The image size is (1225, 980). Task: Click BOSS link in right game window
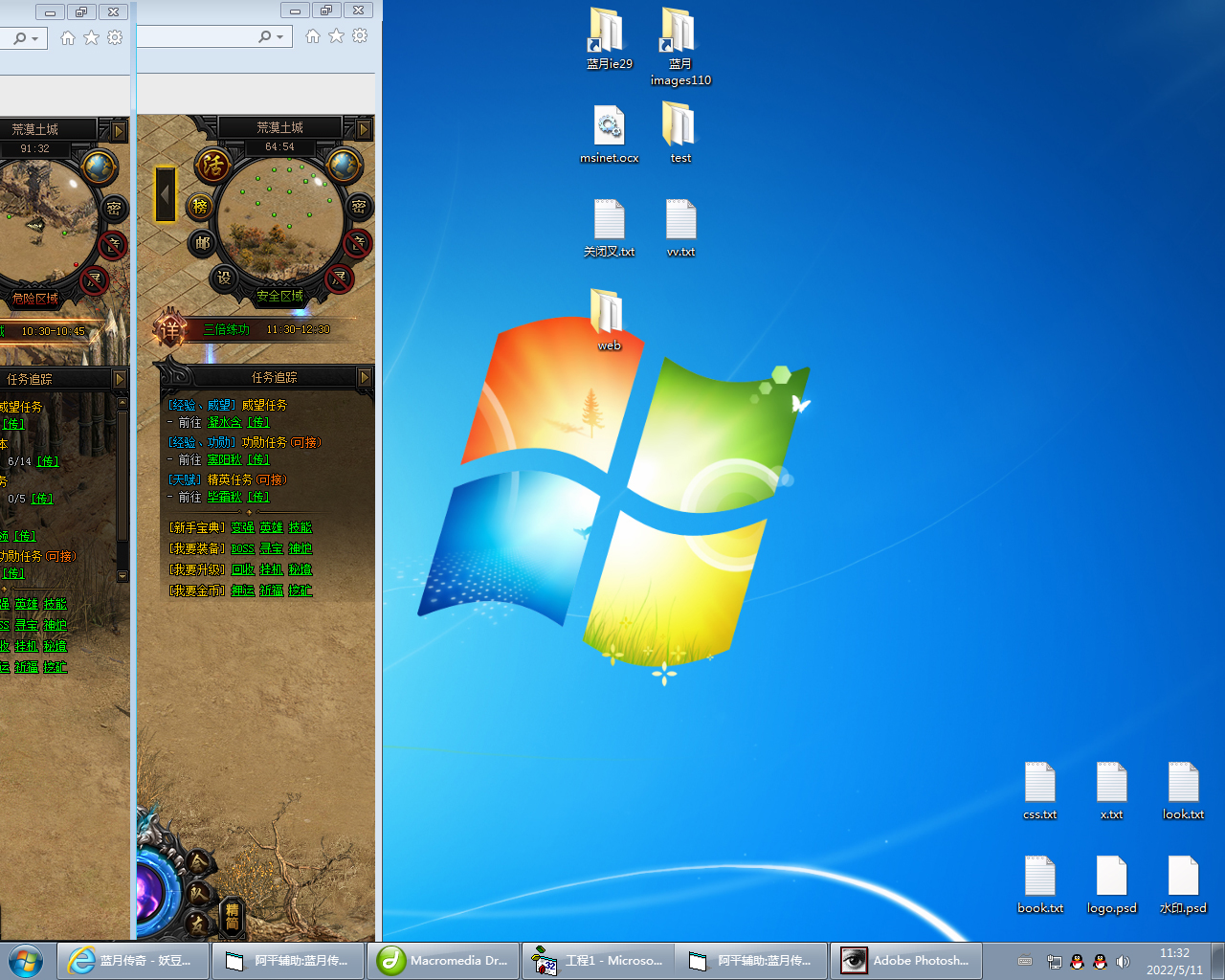(243, 548)
